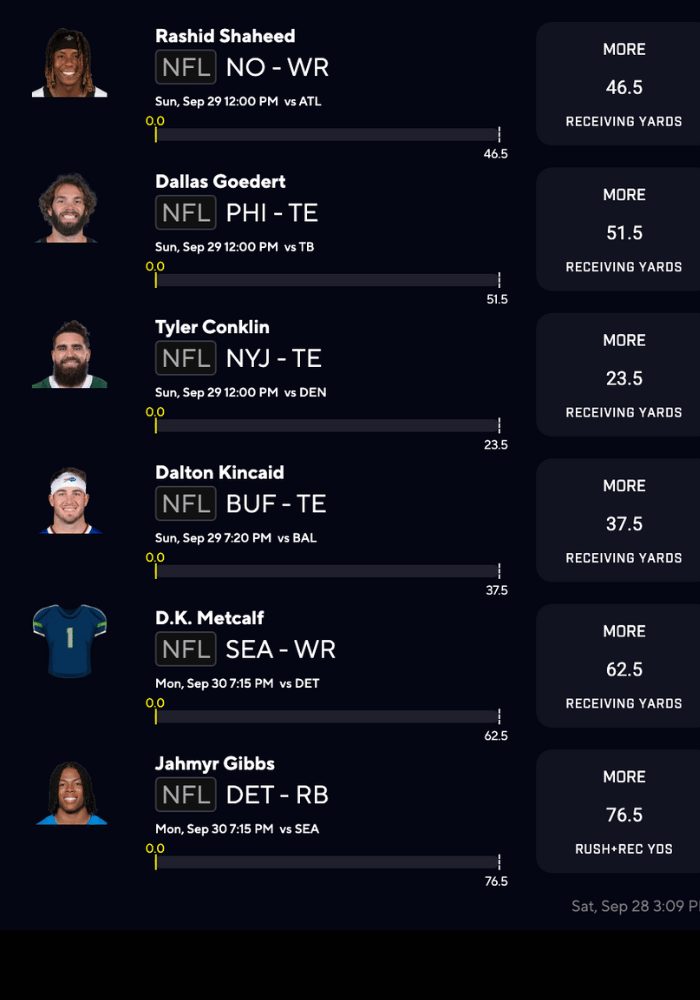Open Dallas Goedert's player photo
This screenshot has width=700, height=1000.
pos(69,208)
